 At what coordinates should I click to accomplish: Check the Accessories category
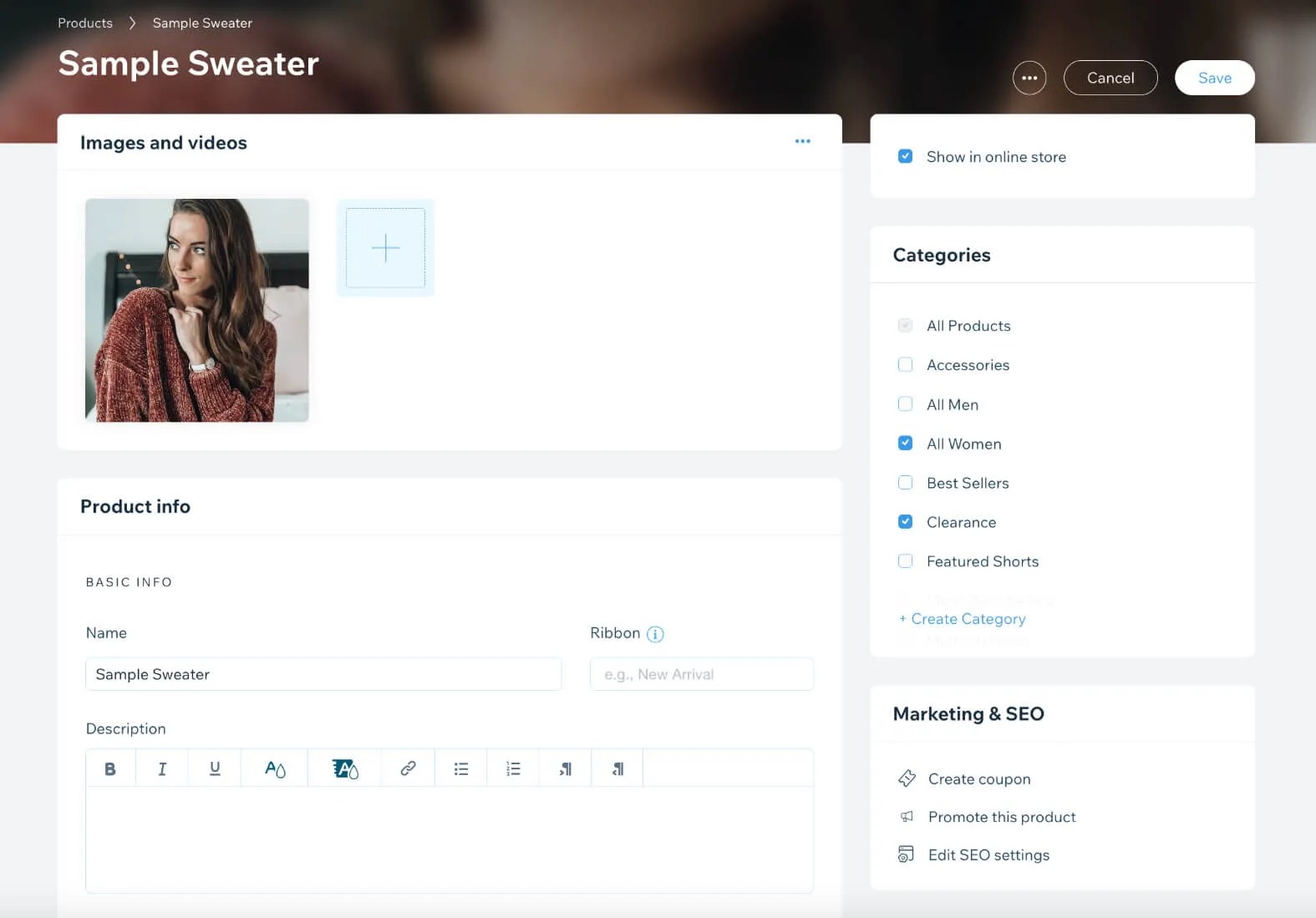click(x=905, y=364)
